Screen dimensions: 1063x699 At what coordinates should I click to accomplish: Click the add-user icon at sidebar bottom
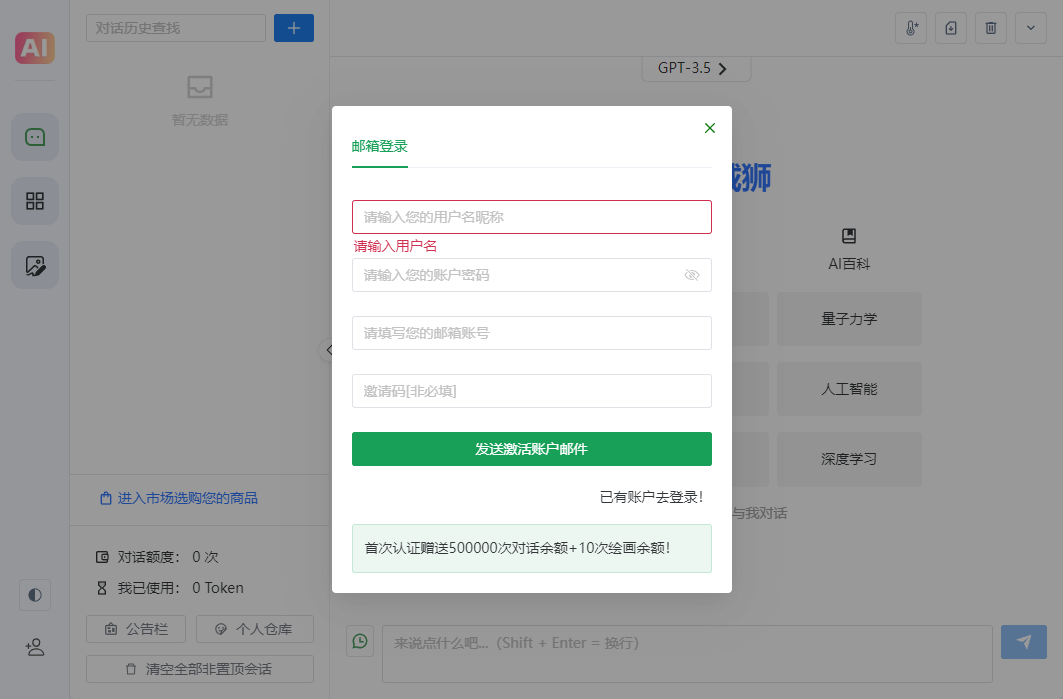(34, 647)
